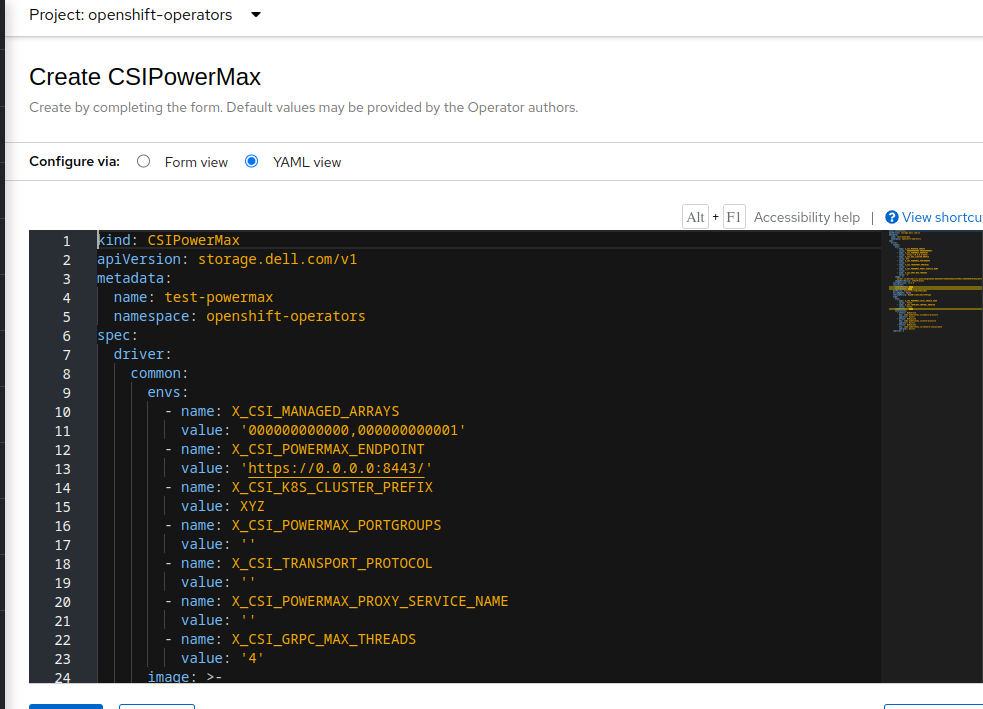Click the caret arrow next to Project name
Viewport: 983px width, 709px height.
pyautogui.click(x=255, y=16)
